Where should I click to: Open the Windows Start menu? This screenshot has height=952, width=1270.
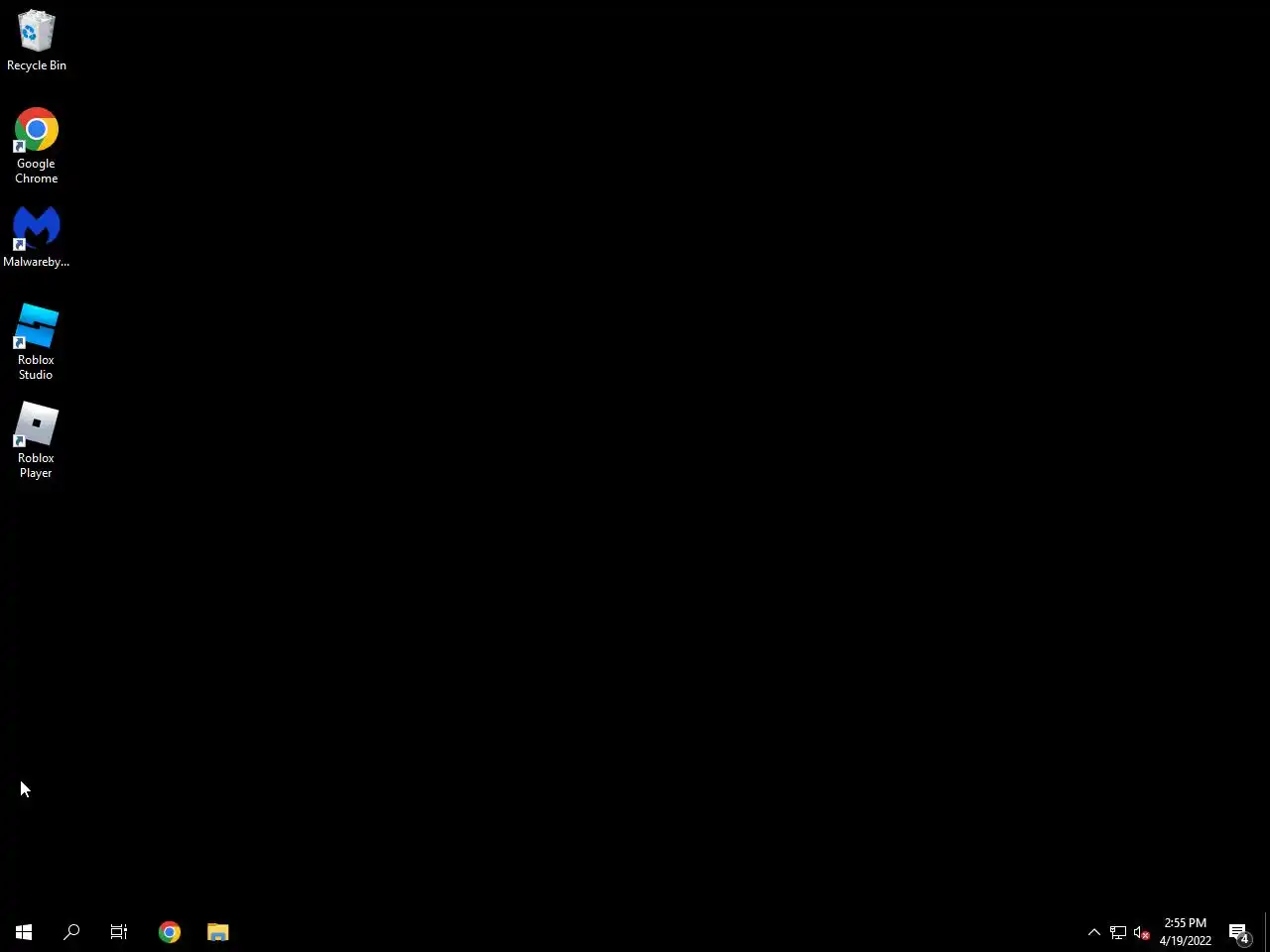pos(24,932)
